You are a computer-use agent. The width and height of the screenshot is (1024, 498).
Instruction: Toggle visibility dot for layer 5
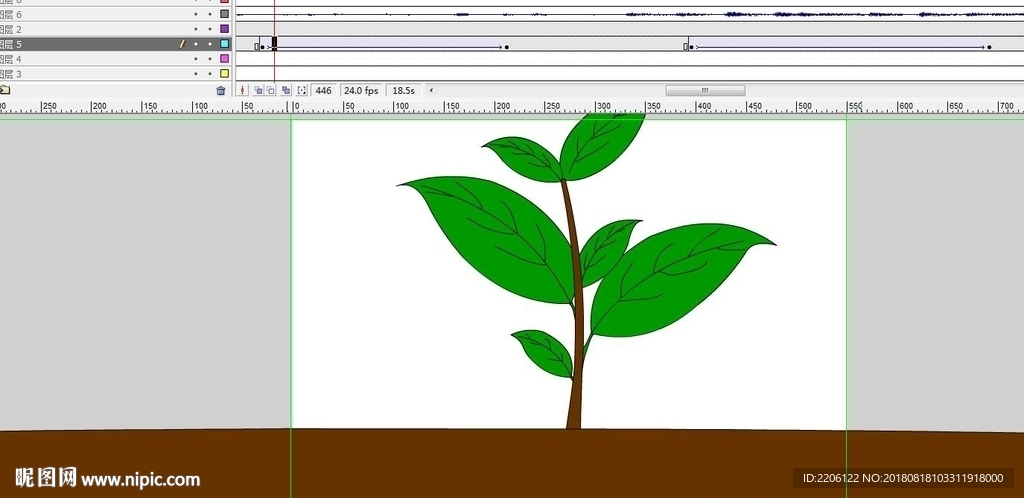point(195,44)
